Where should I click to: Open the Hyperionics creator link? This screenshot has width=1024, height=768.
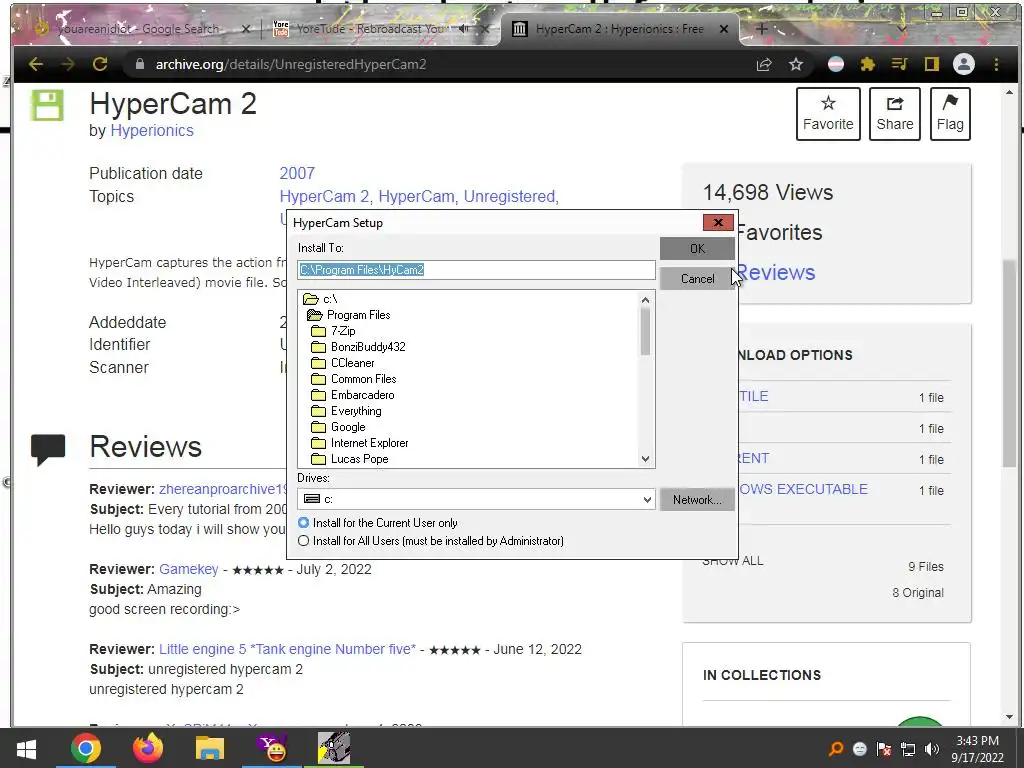(152, 131)
